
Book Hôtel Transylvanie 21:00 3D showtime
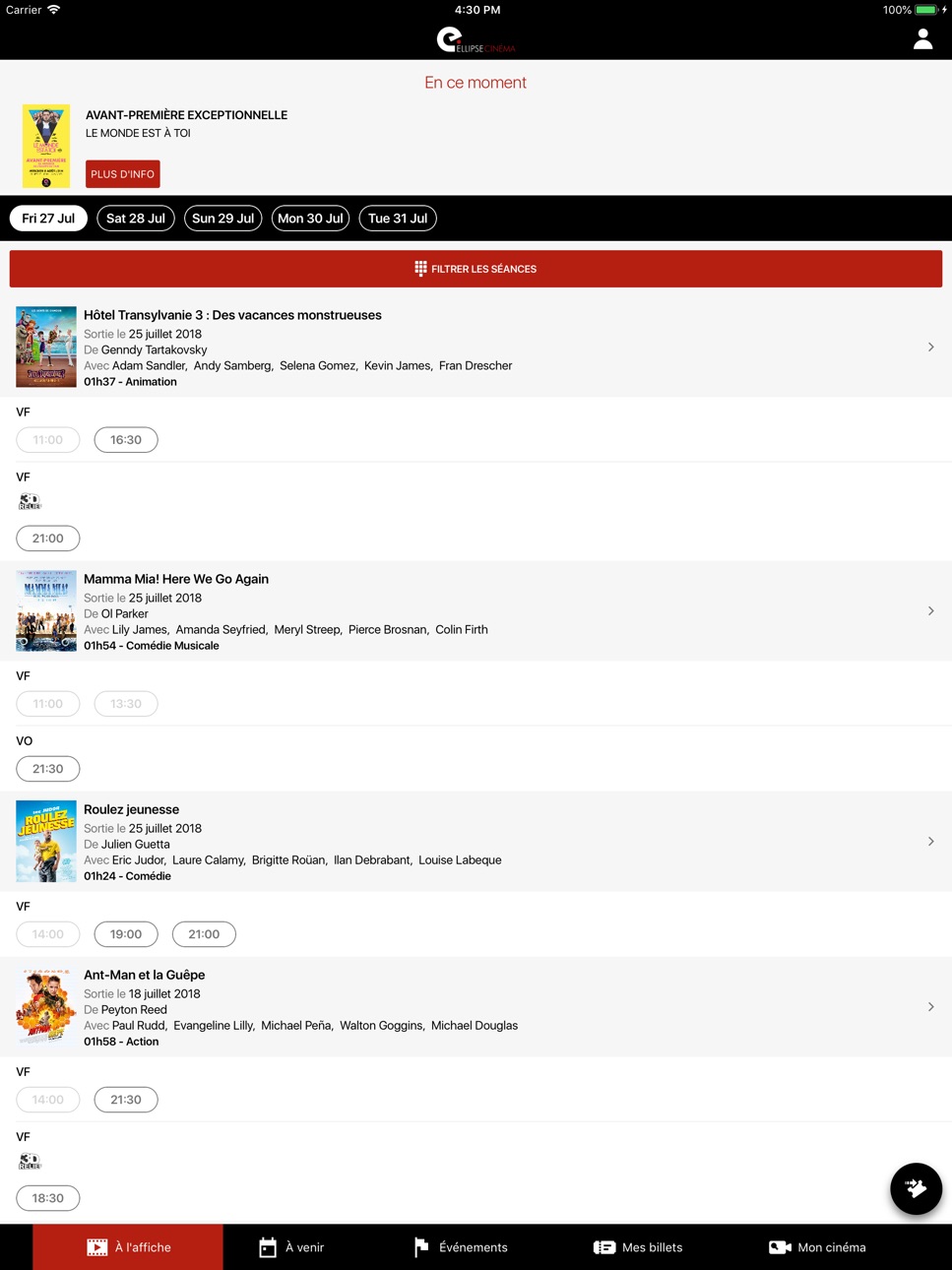pyautogui.click(x=48, y=539)
